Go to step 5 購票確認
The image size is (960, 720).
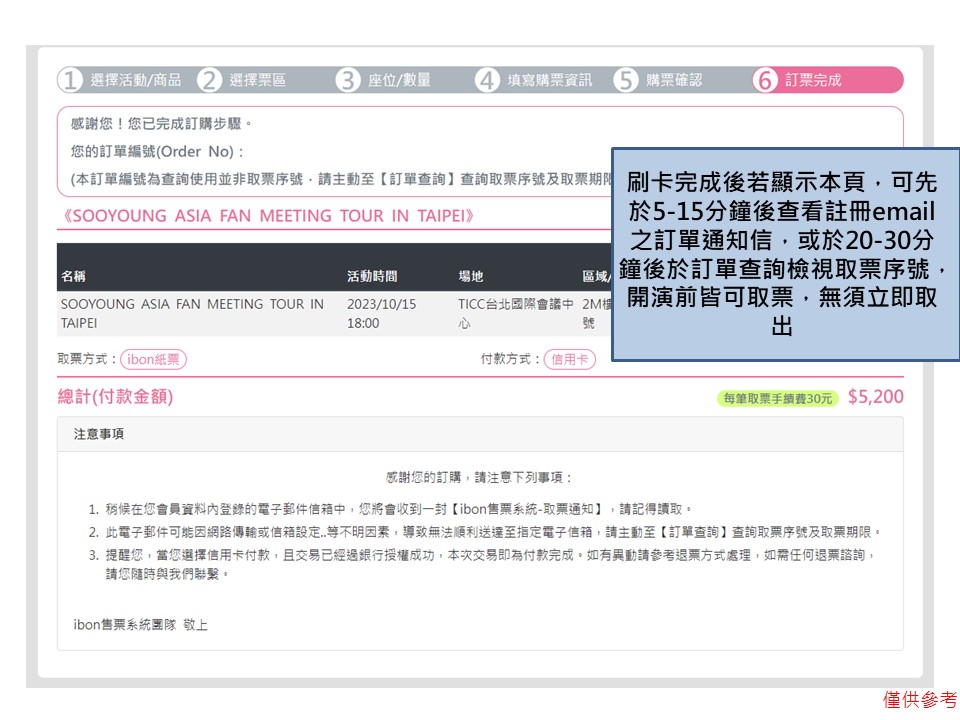[659, 80]
